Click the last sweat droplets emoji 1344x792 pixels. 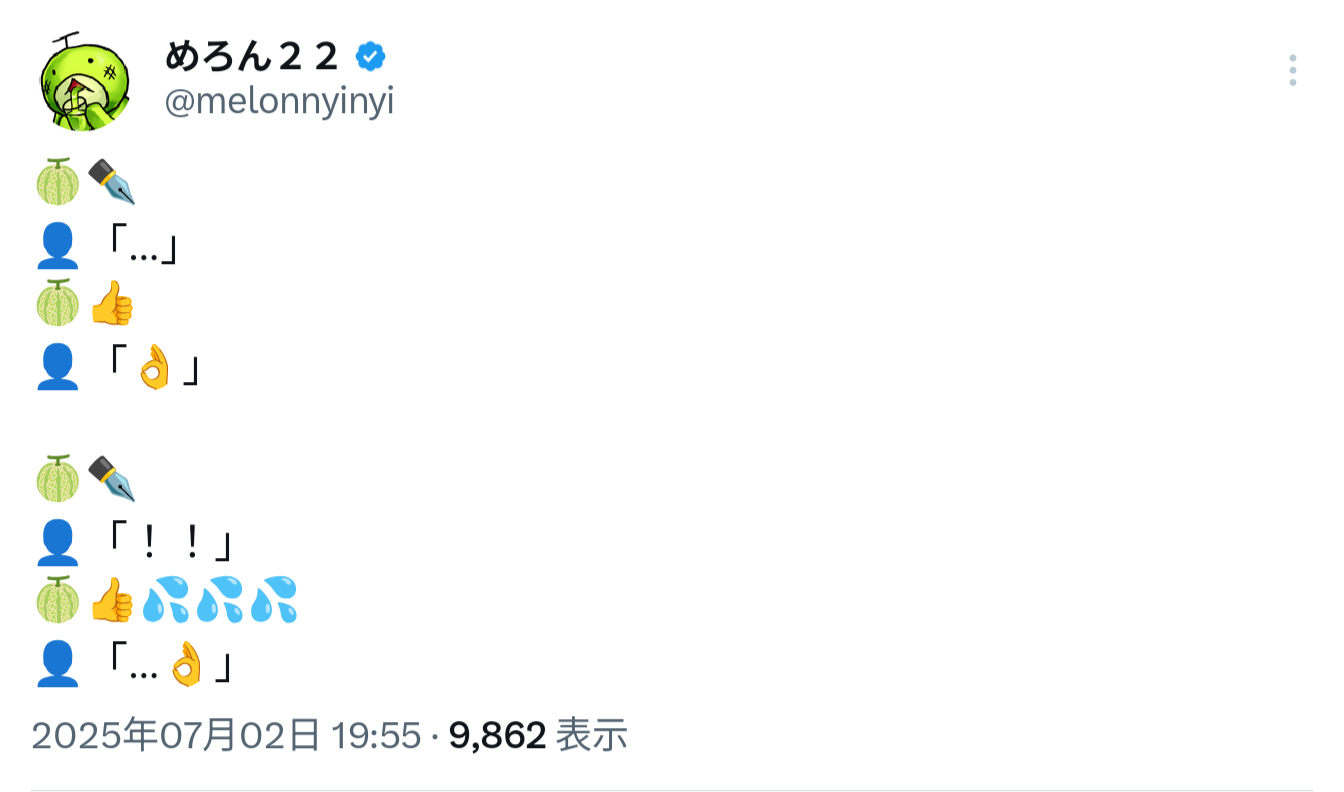tap(273, 601)
